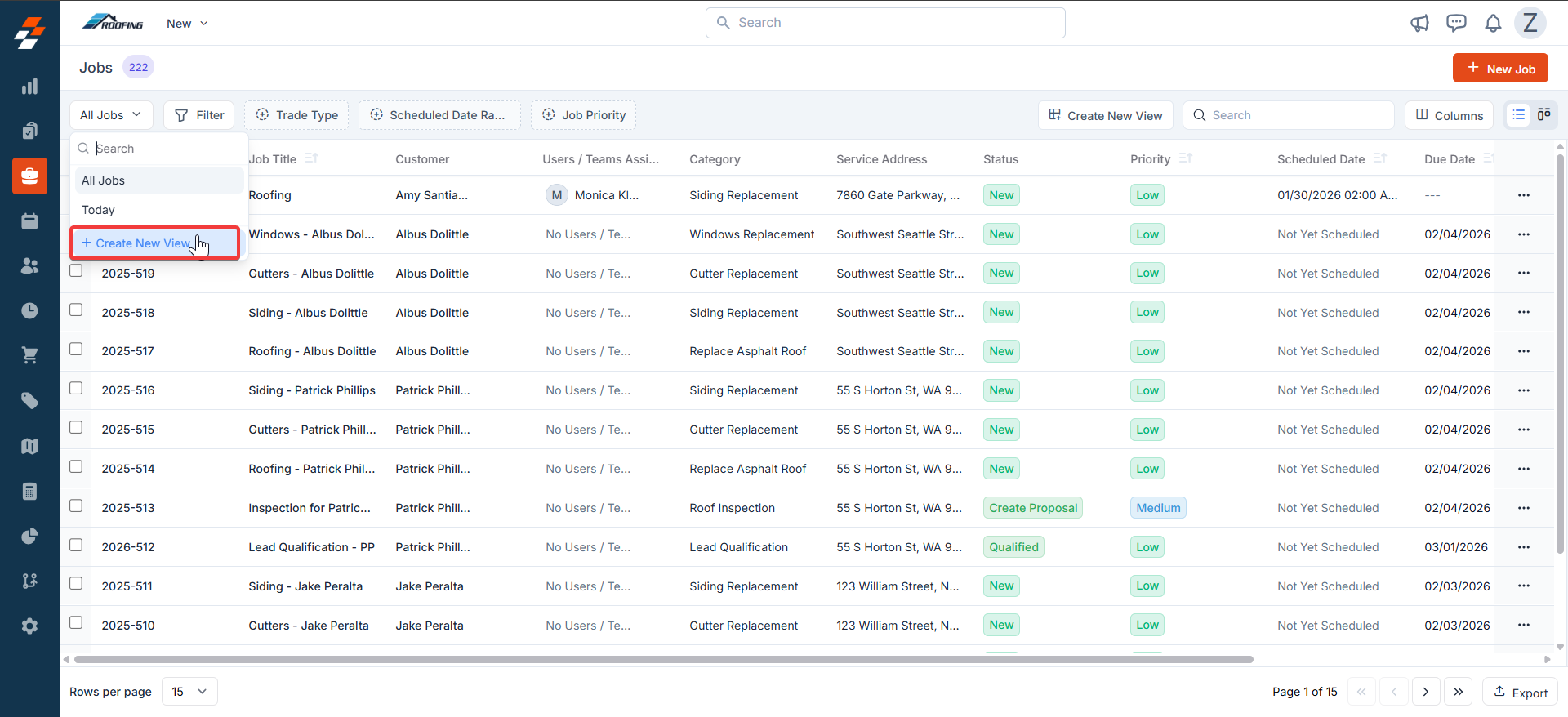Open the dashboard bar chart sidebar icon

tap(29, 87)
